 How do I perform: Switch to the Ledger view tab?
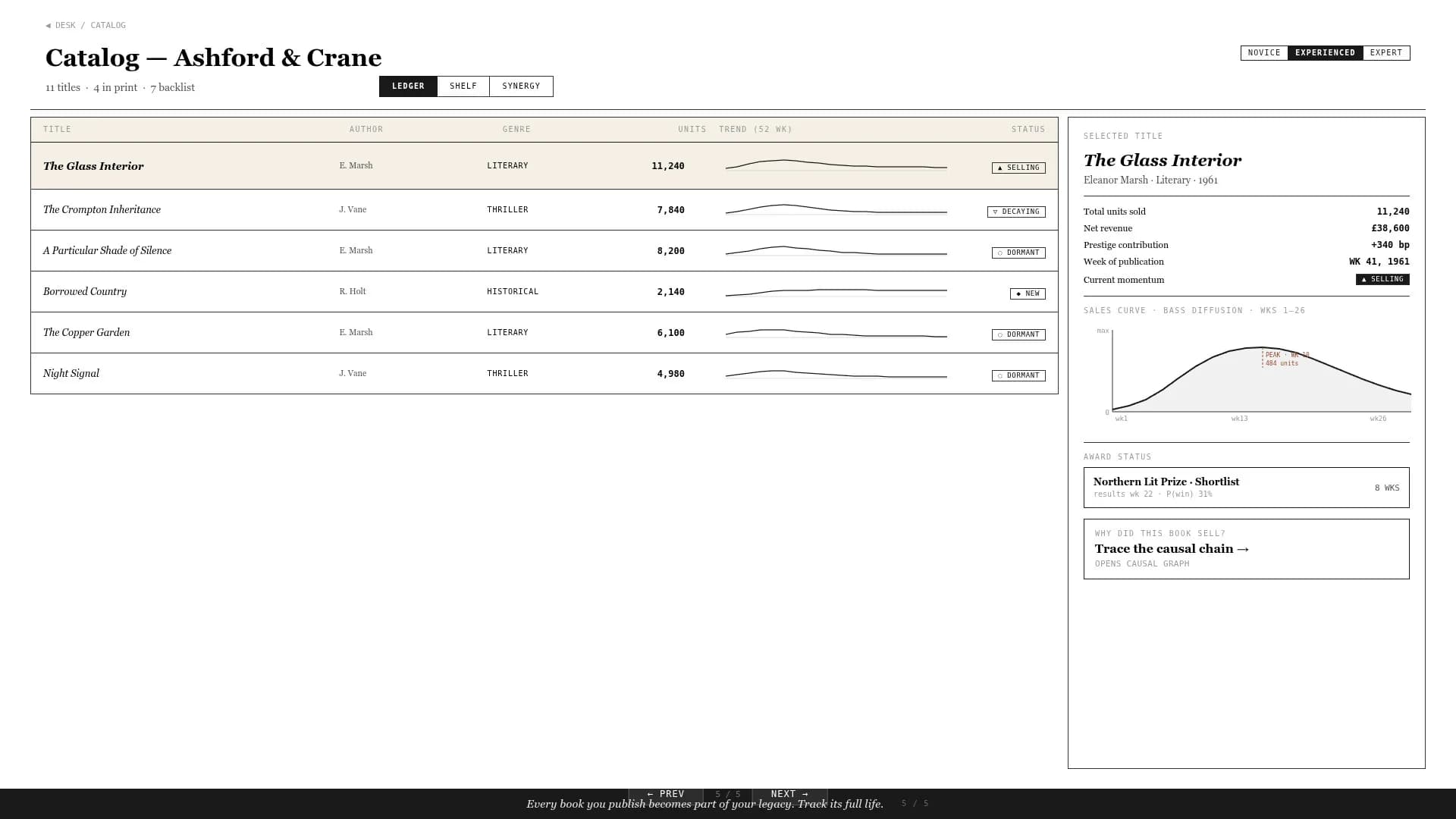pyautogui.click(x=408, y=86)
